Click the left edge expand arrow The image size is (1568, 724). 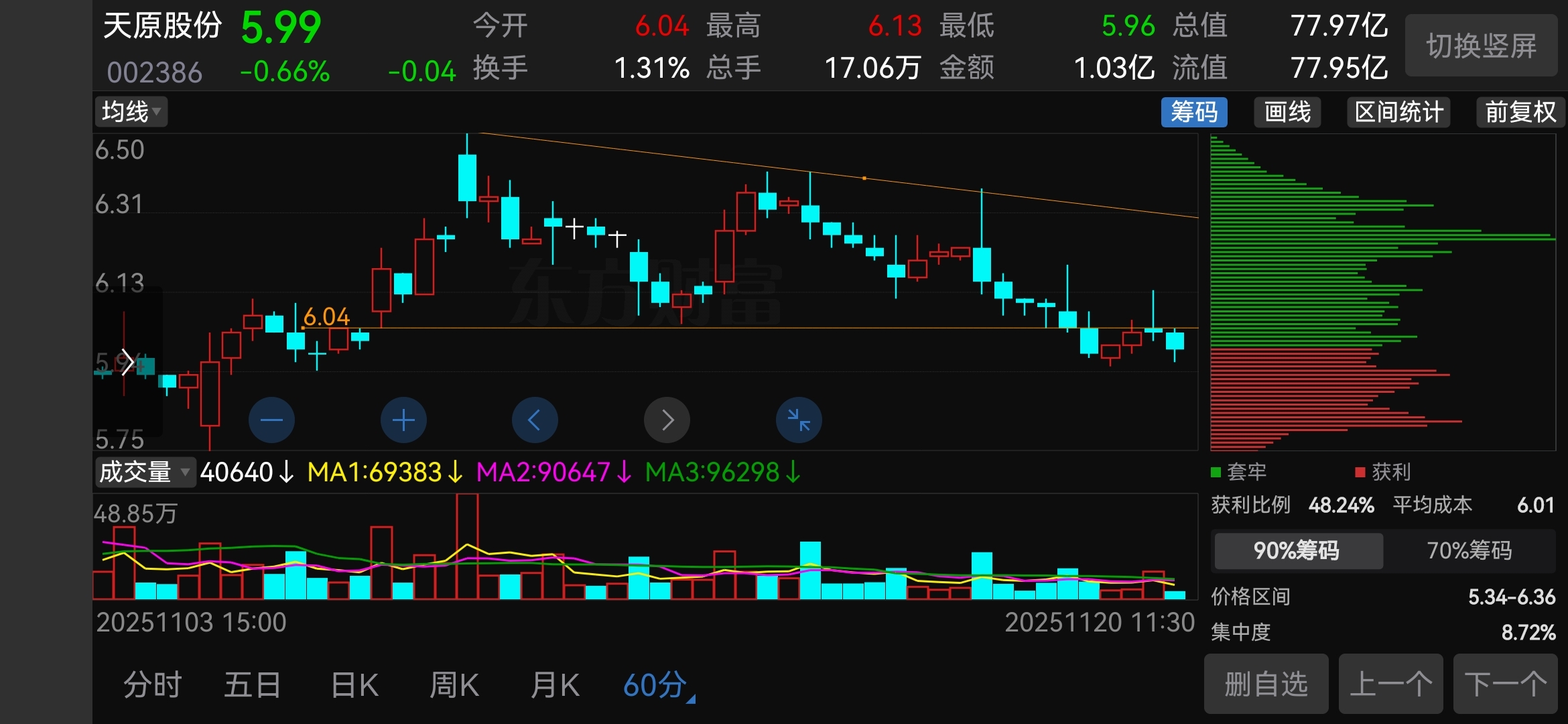127,363
